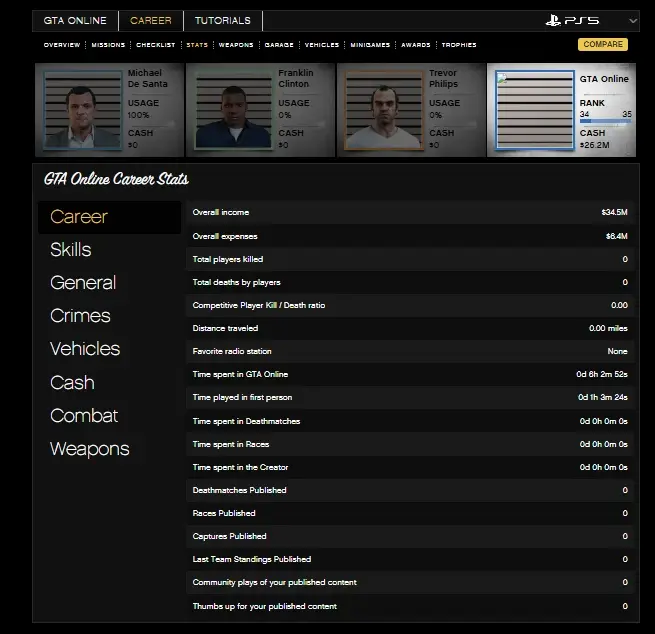This screenshot has height=634, width=655.
Task: Click the Overall income stat row
Action: 410,213
